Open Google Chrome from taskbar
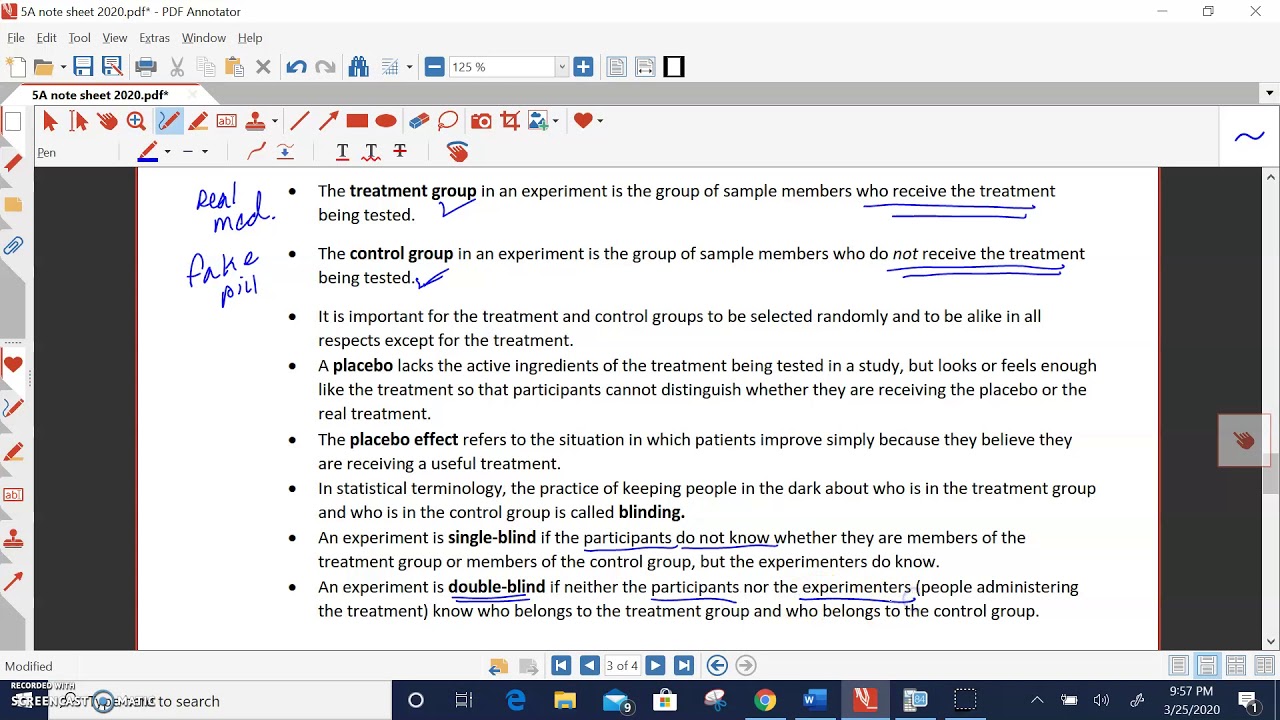The width and height of the screenshot is (1280, 720). (765, 701)
